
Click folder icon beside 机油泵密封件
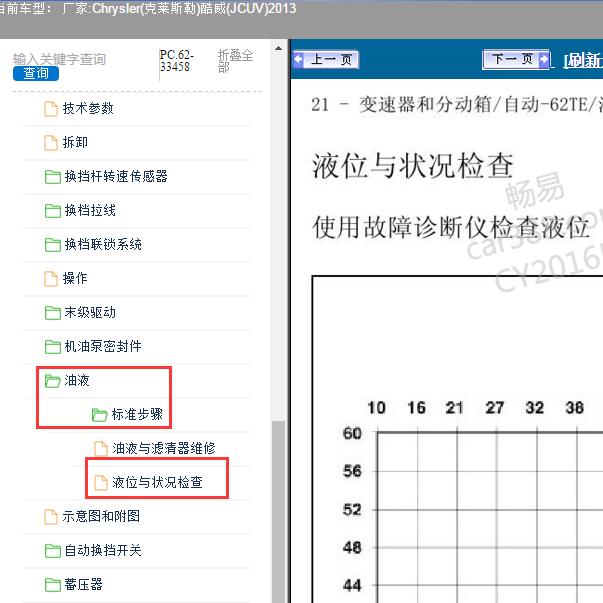pos(53,347)
